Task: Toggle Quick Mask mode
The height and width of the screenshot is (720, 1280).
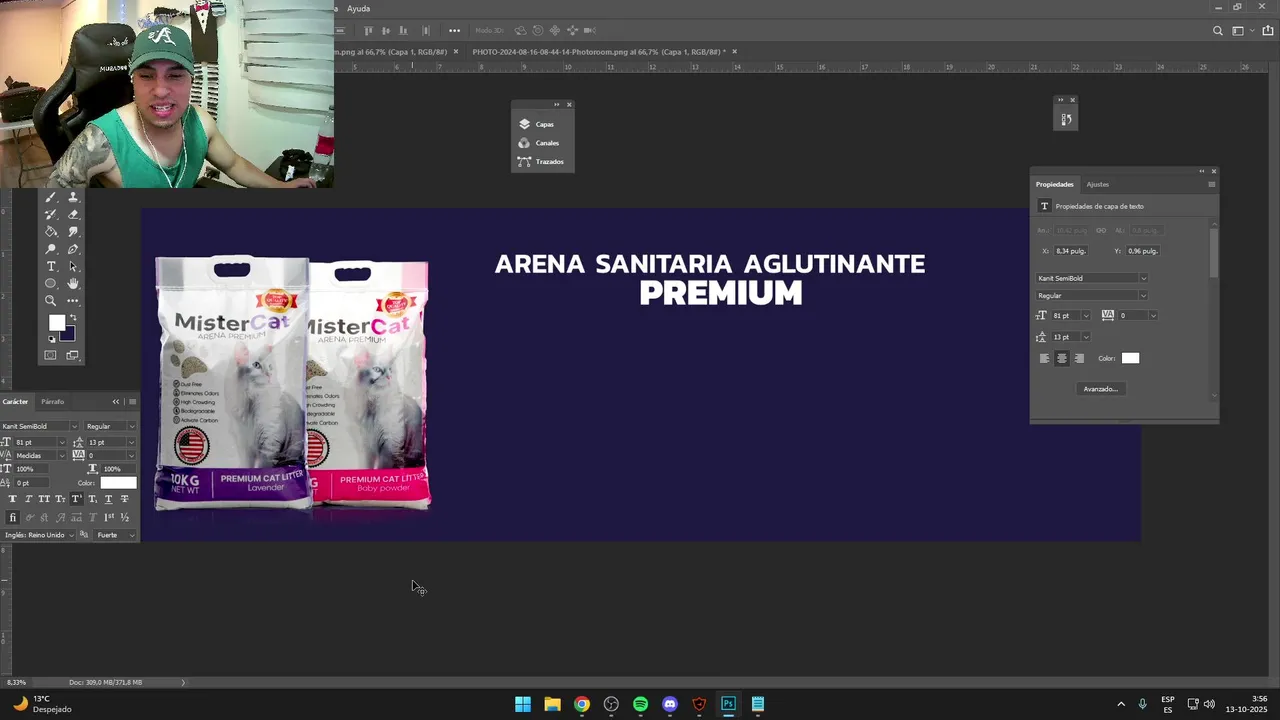Action: pos(50,355)
